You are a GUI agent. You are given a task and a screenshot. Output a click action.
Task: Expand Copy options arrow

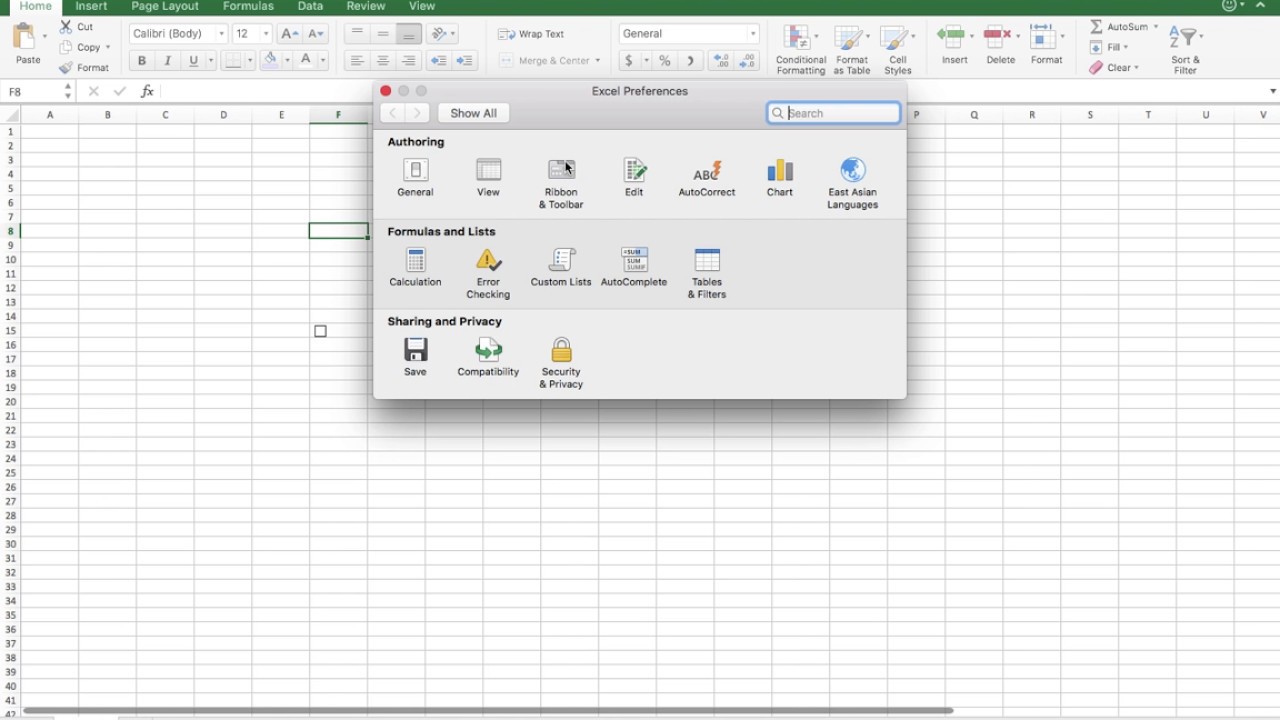click(108, 47)
